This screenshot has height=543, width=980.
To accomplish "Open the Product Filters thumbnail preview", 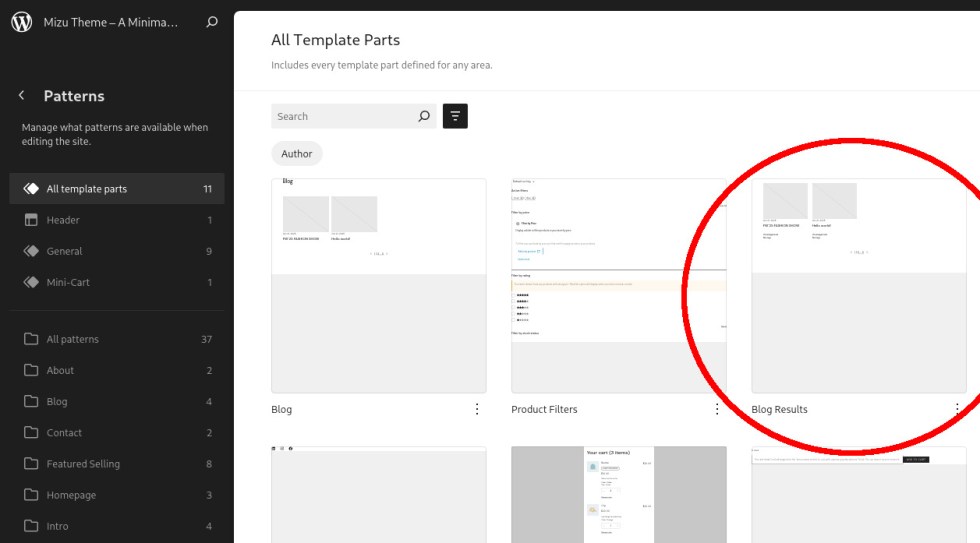I will [618, 285].
